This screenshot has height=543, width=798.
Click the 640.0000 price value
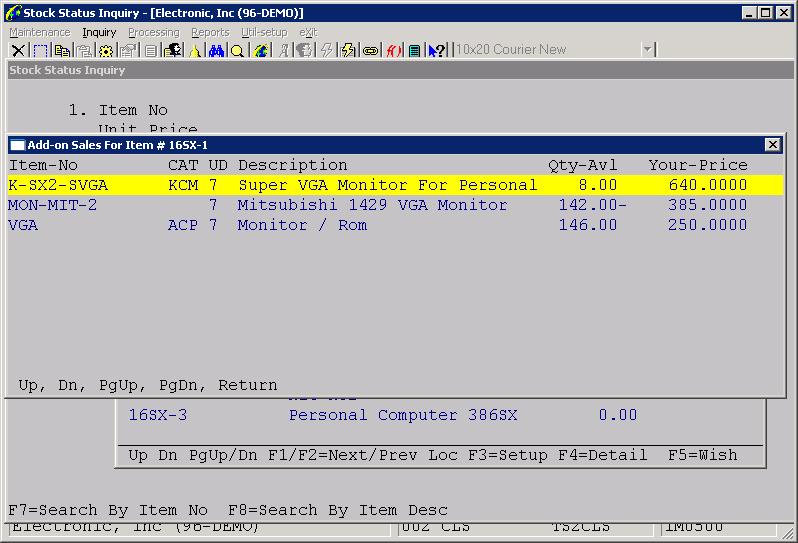click(707, 185)
